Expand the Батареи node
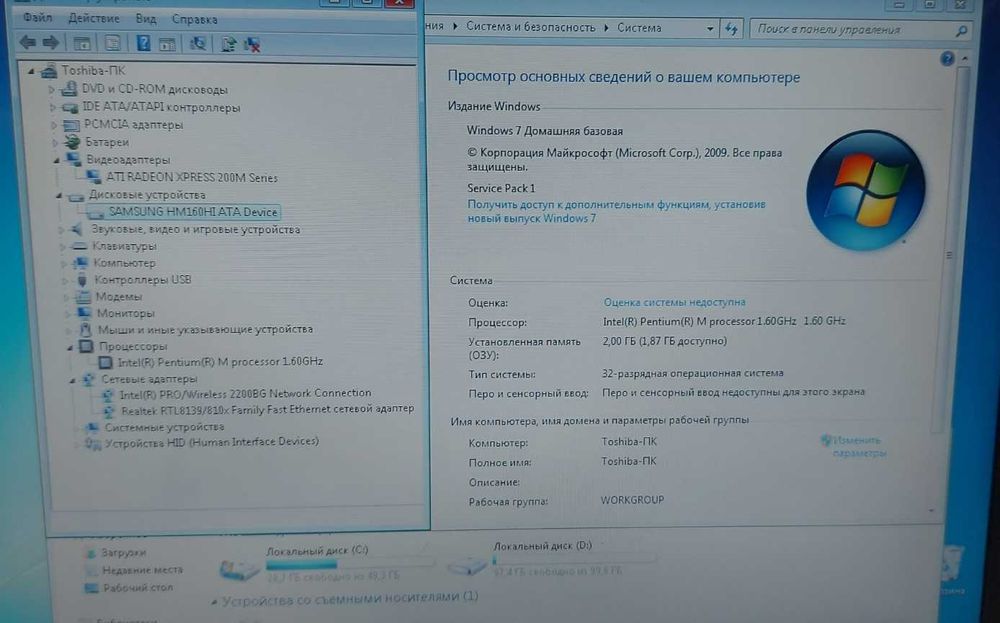Image resolution: width=1000 pixels, height=623 pixels. coord(56,142)
